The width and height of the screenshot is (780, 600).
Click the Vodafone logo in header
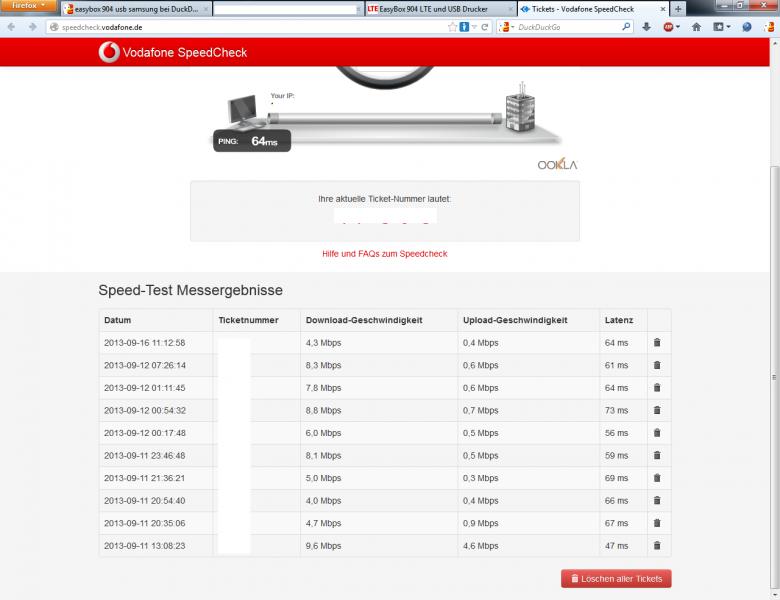point(109,52)
